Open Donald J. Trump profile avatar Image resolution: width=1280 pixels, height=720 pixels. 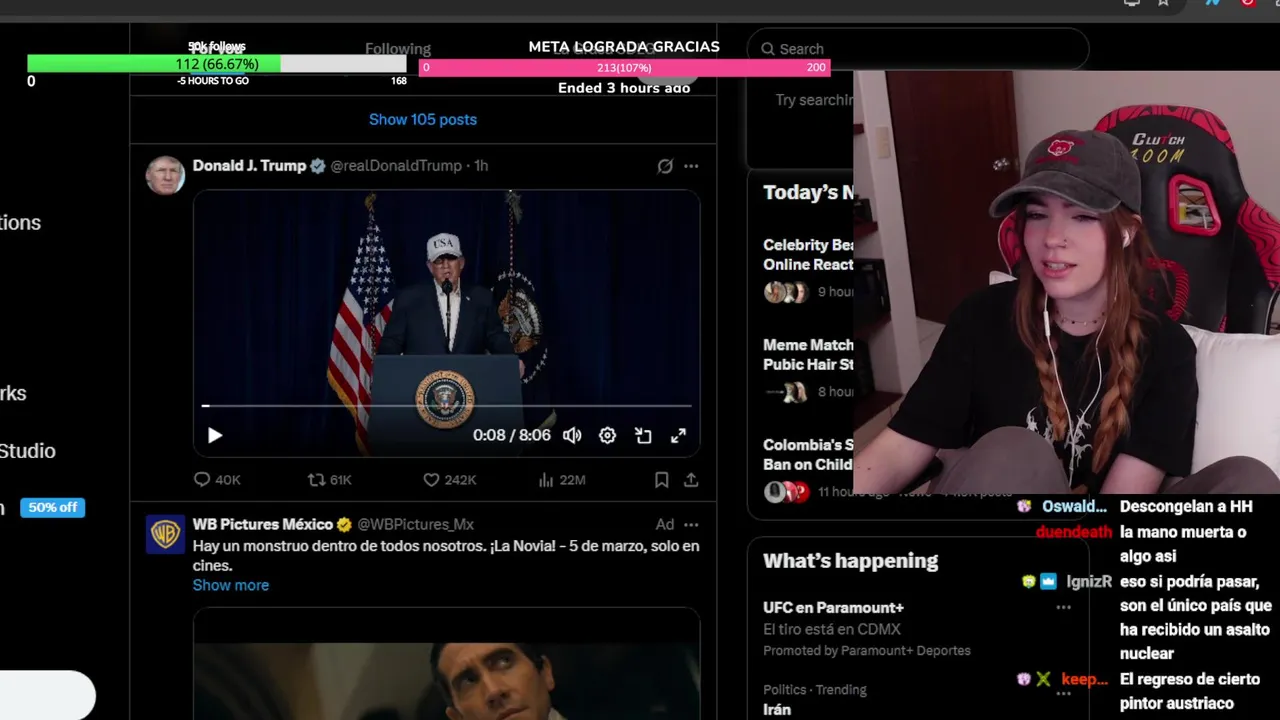pyautogui.click(x=165, y=175)
